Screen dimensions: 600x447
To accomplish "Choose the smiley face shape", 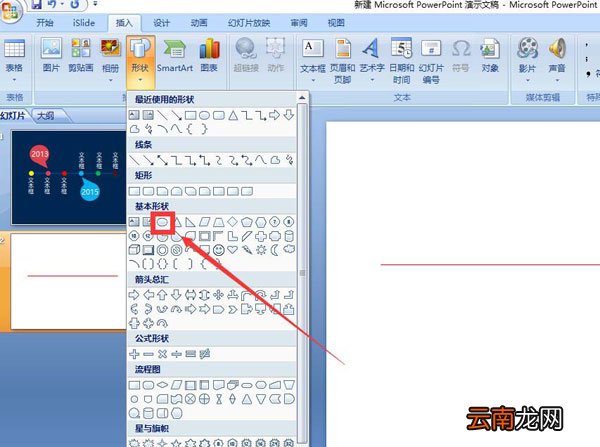I will click(x=218, y=250).
